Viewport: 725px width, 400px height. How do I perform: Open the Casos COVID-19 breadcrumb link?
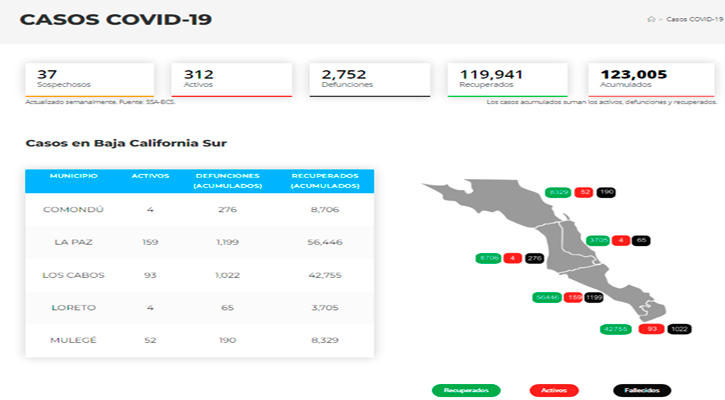pyautogui.click(x=694, y=19)
